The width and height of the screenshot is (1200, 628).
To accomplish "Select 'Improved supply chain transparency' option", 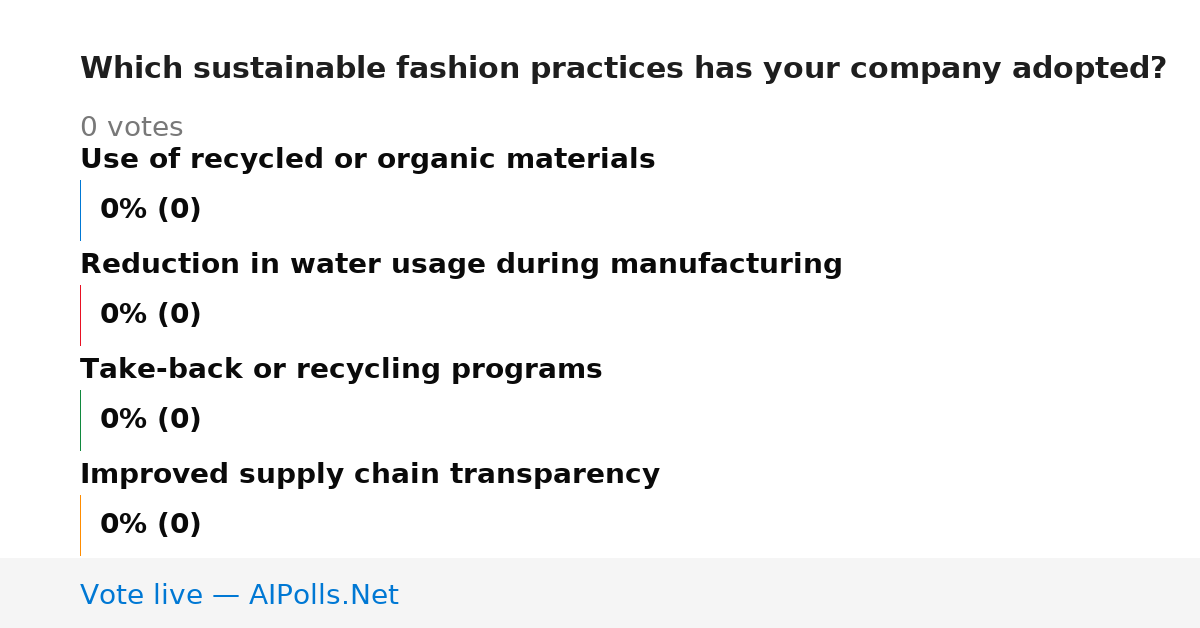I will tap(370, 474).
